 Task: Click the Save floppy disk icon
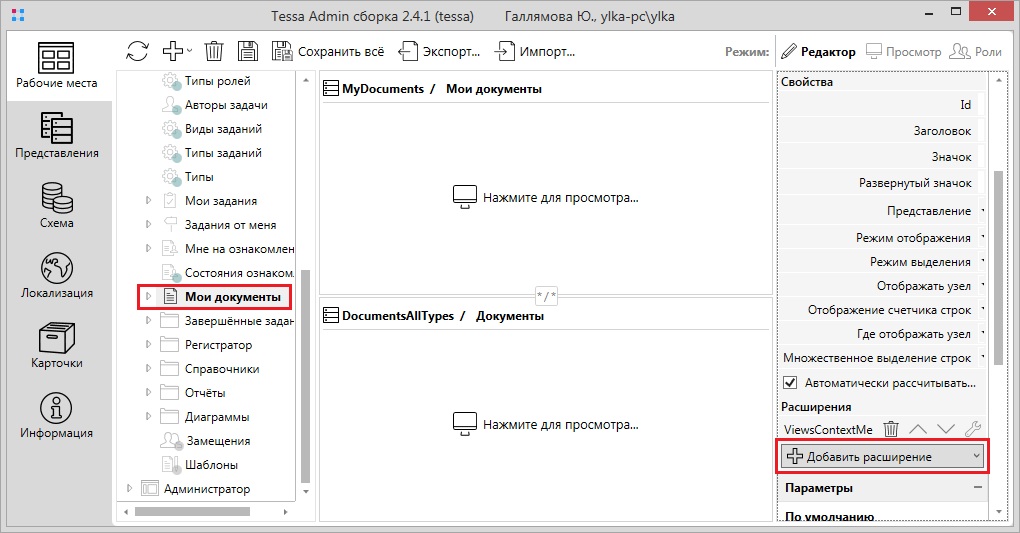point(248,51)
